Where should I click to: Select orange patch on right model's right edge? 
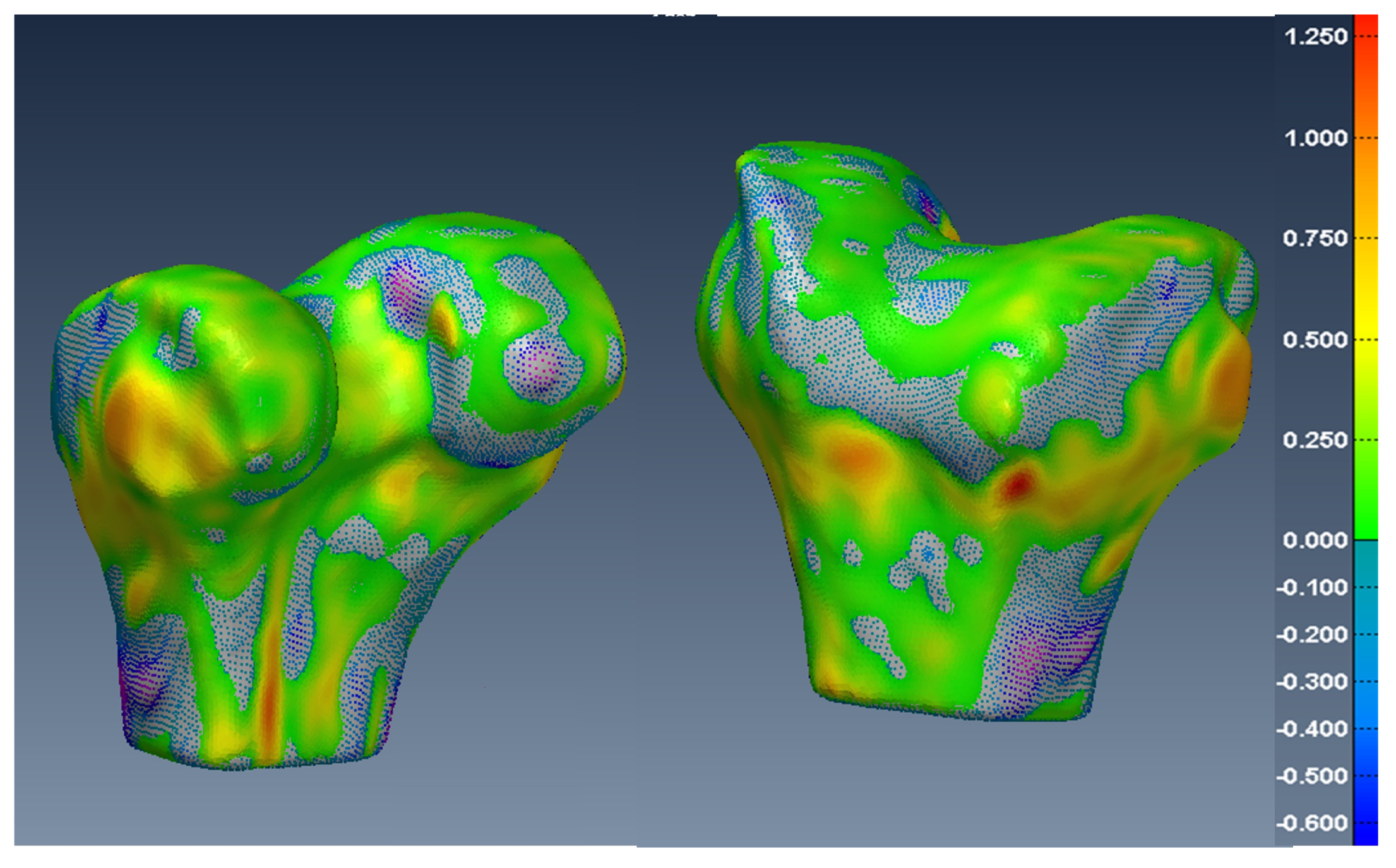(x=1230, y=379)
